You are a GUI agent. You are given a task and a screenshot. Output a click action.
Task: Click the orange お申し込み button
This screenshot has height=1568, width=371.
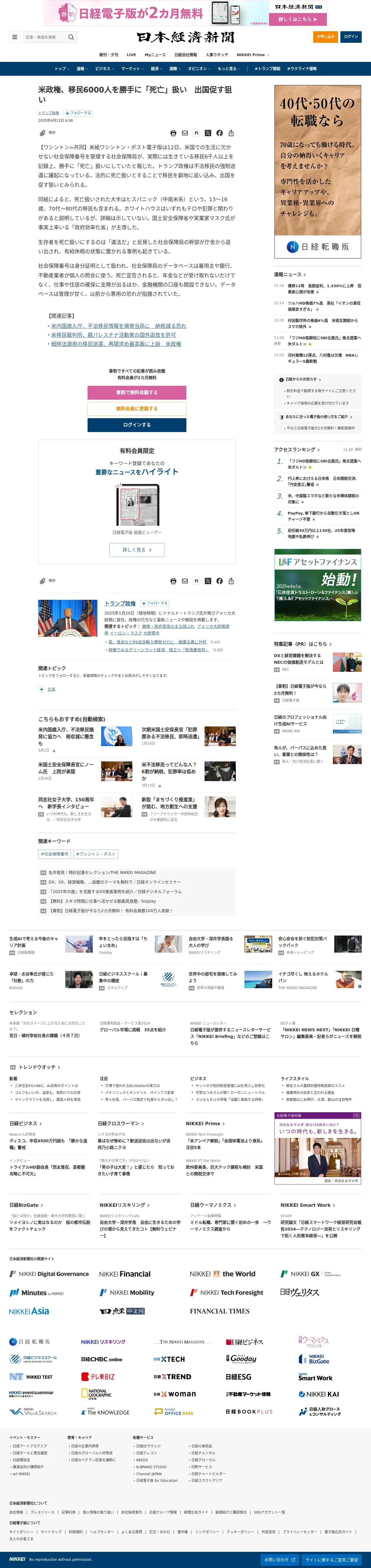pyautogui.click(x=325, y=36)
